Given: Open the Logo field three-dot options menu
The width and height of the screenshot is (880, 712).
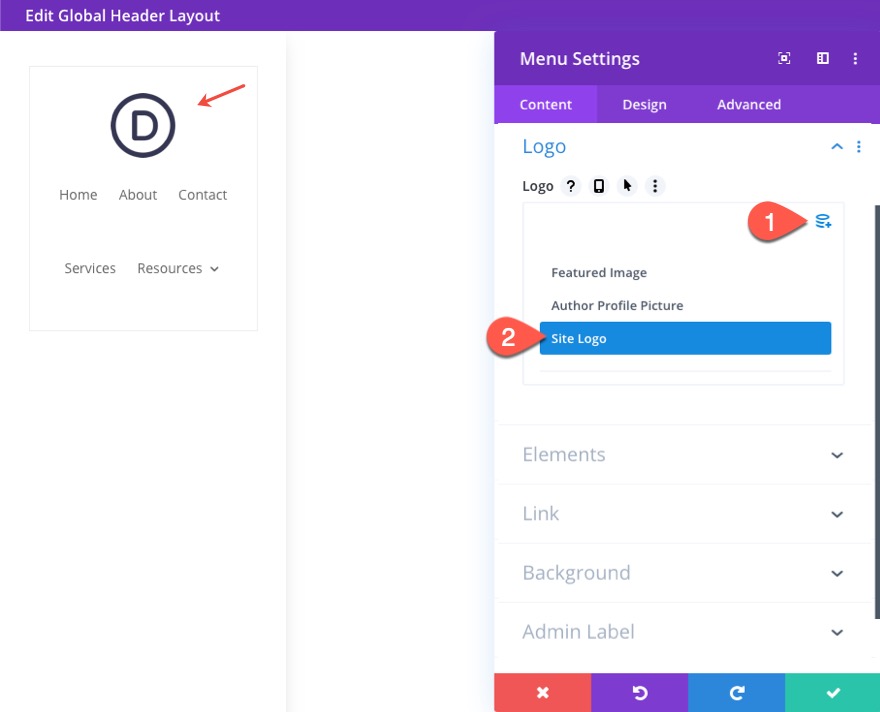Looking at the screenshot, I should (x=655, y=186).
